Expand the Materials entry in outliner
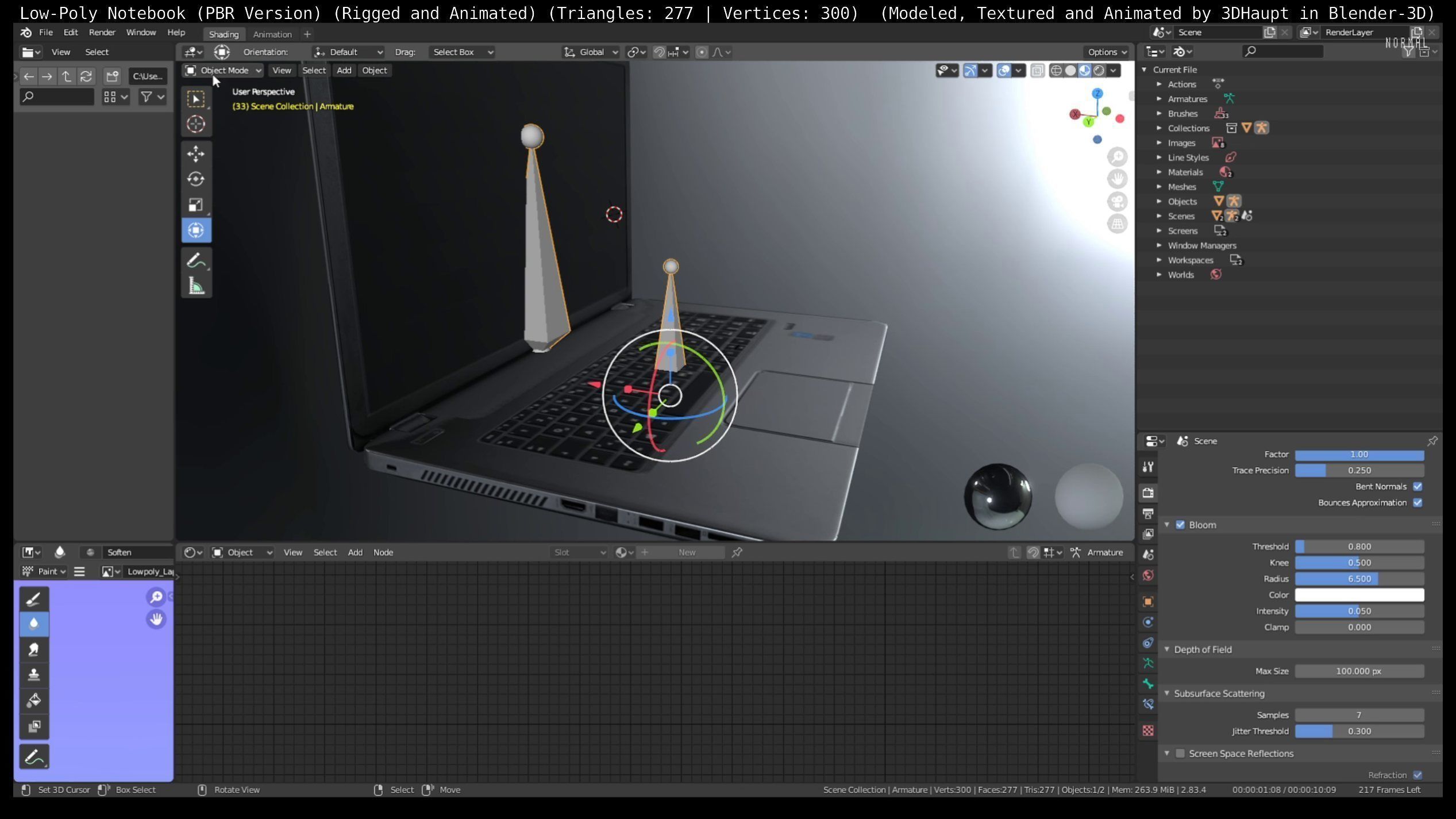1456x819 pixels. click(x=1159, y=172)
